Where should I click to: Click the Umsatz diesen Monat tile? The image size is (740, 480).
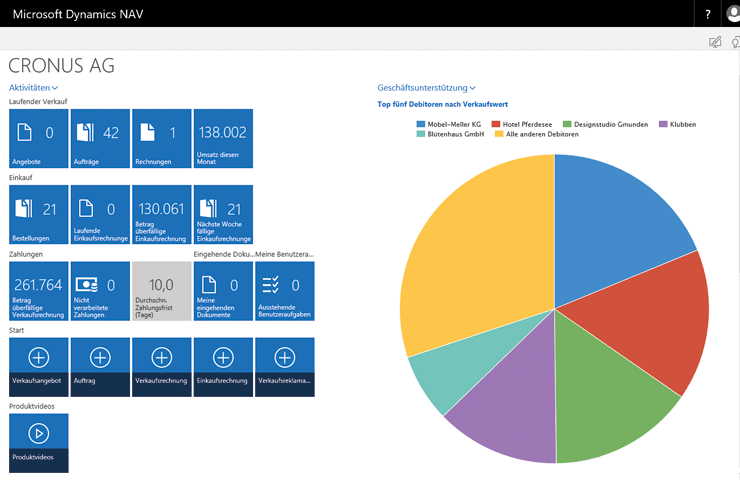(x=223, y=139)
